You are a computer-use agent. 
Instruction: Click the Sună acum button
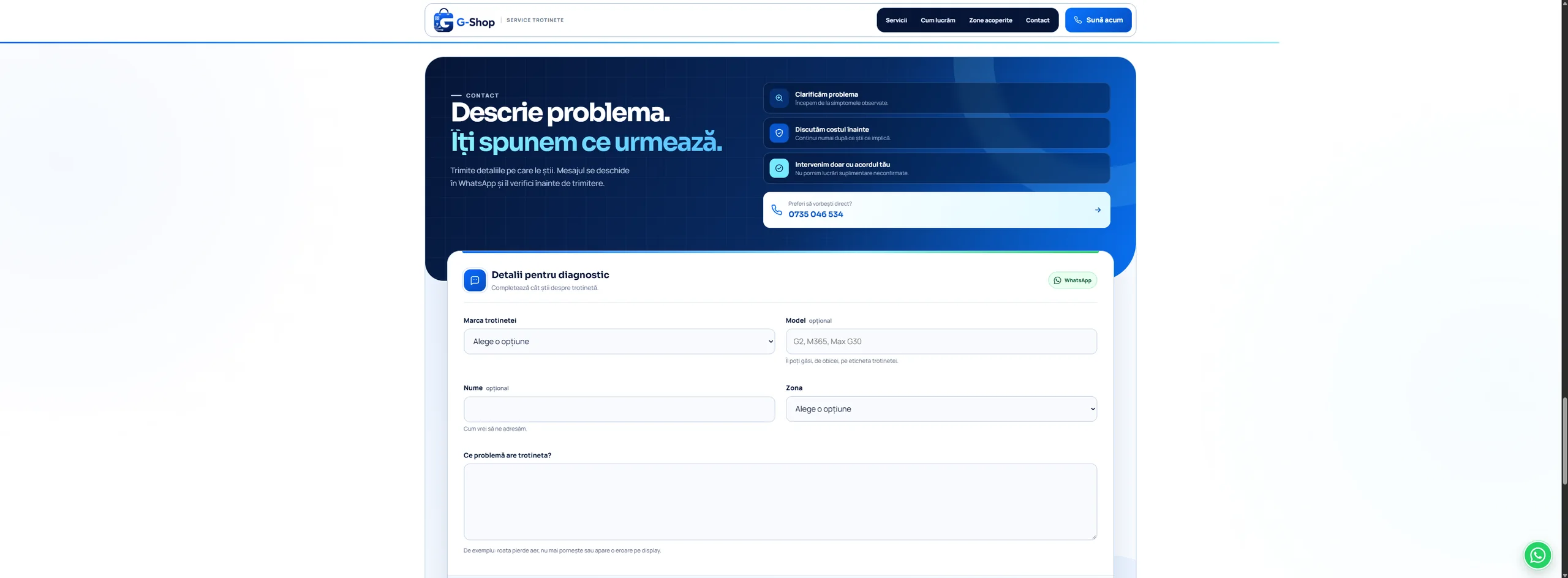(x=1098, y=20)
